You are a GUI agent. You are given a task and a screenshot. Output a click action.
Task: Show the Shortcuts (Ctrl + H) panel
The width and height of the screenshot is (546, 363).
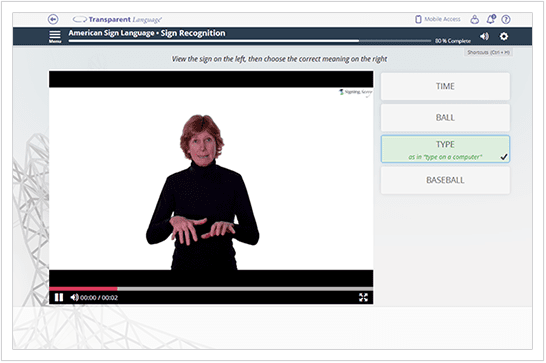tap(488, 52)
